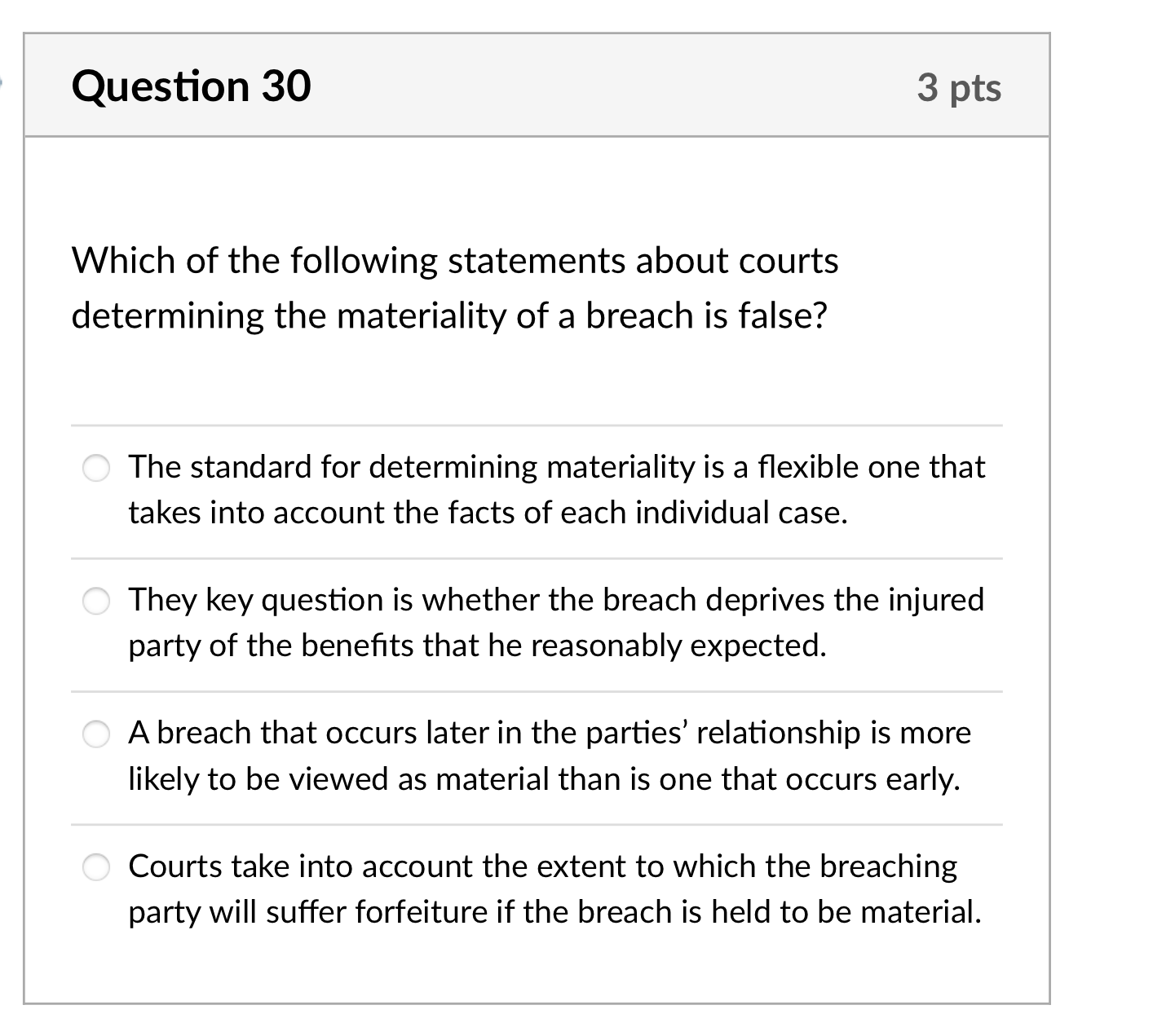Click the 3 pts label
Viewport: 1153px width, 1036px height.
959,88
